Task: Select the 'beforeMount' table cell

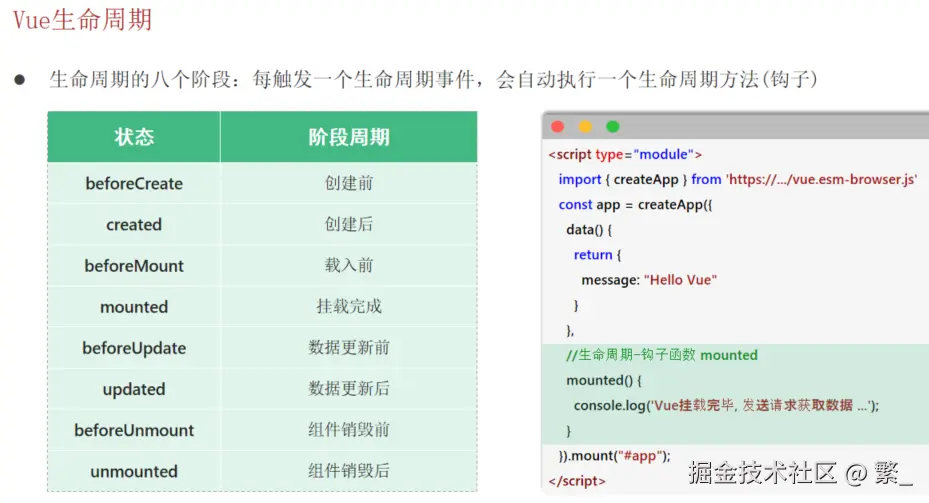Action: (x=134, y=265)
